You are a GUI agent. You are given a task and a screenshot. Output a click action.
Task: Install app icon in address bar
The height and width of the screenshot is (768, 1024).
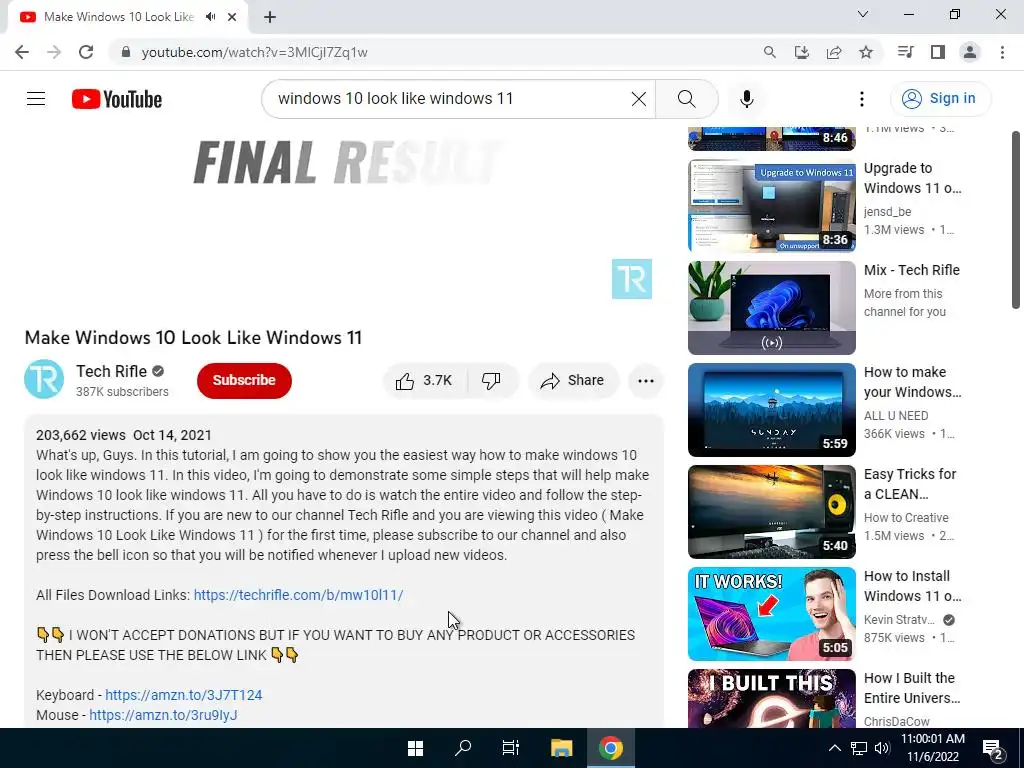click(802, 52)
